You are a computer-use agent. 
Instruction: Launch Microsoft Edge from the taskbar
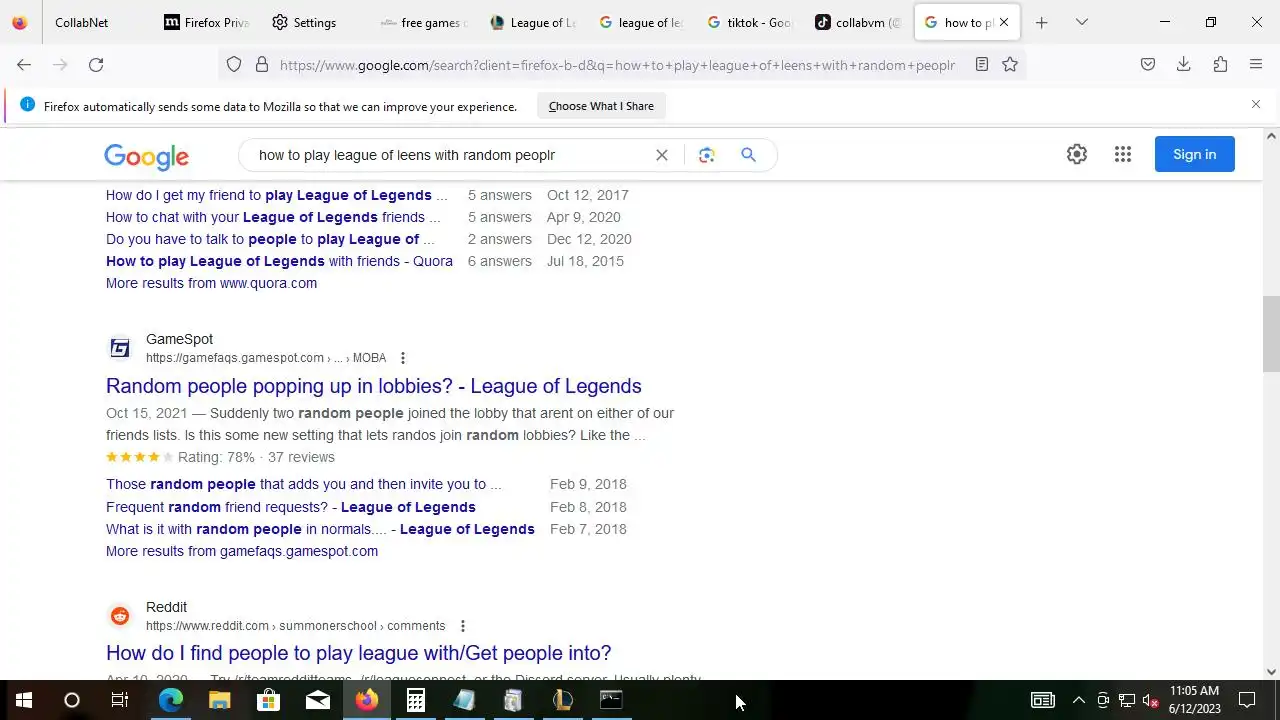[171, 700]
